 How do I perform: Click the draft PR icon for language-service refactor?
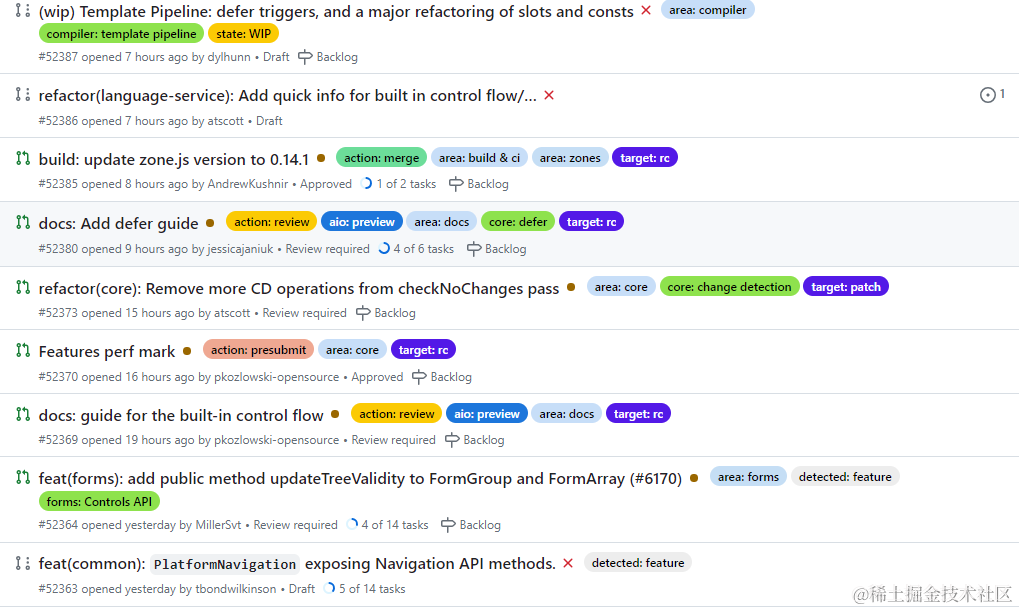pyautogui.click(x=23, y=94)
